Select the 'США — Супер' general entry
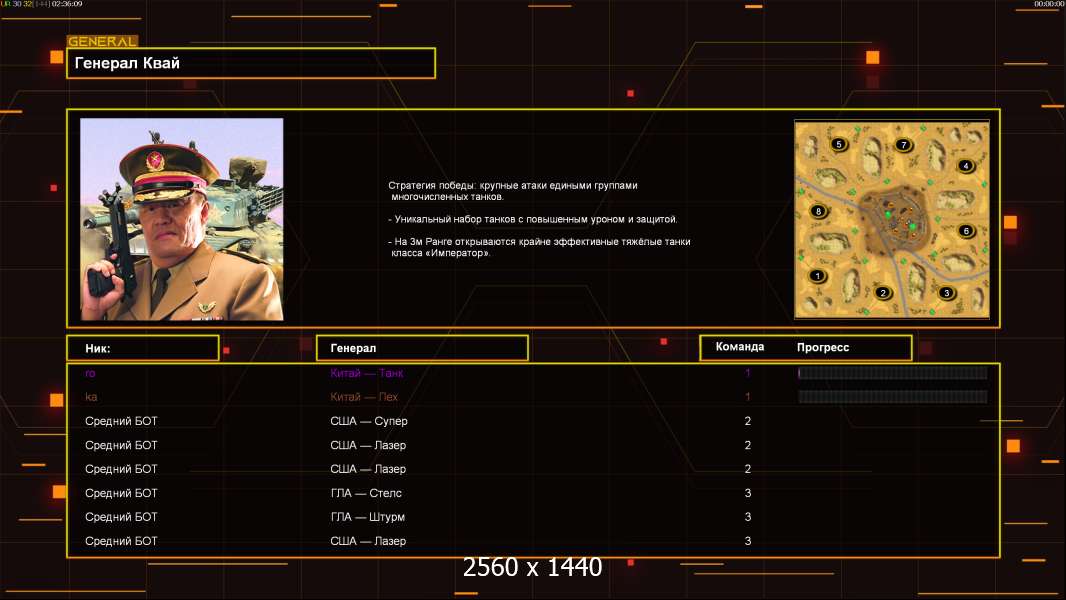 click(x=368, y=421)
